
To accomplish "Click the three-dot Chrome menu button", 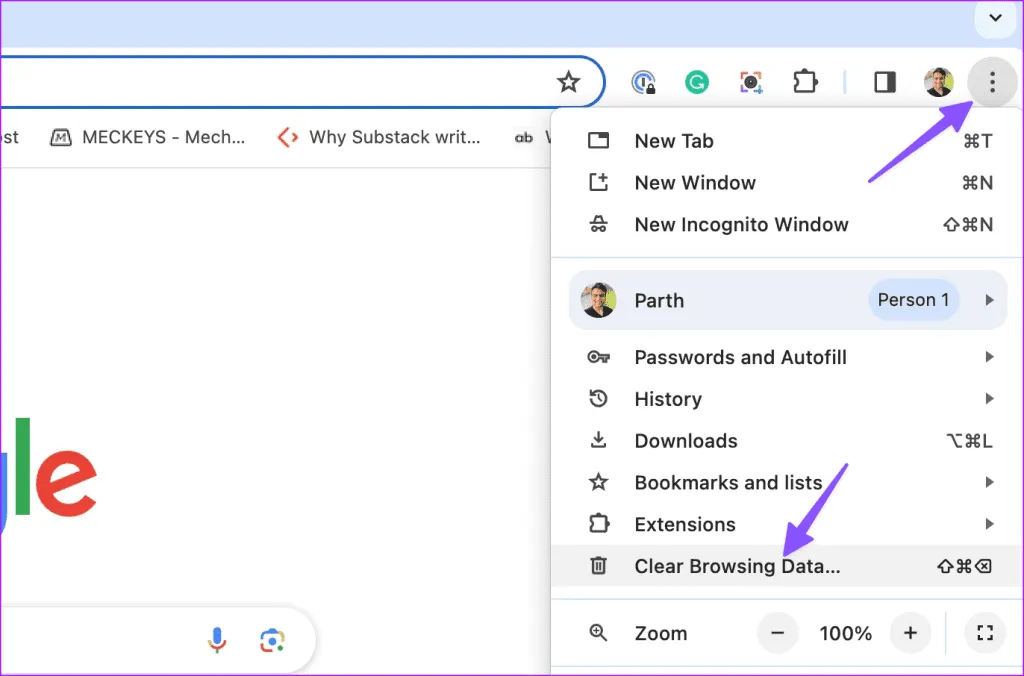I will pos(991,82).
